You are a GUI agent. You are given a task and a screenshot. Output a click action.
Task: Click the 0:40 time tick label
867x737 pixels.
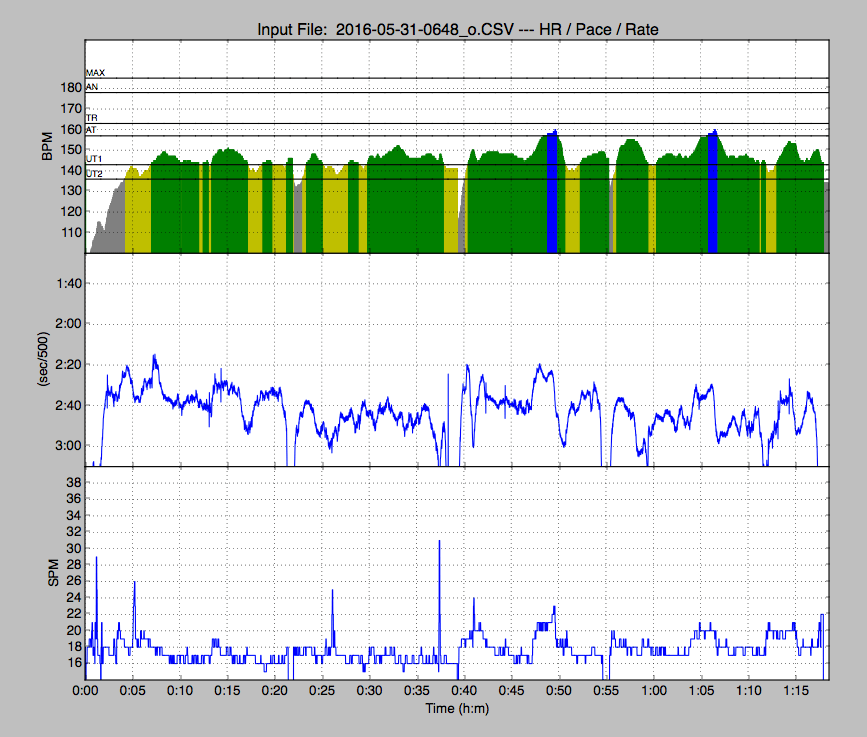pyautogui.click(x=464, y=691)
